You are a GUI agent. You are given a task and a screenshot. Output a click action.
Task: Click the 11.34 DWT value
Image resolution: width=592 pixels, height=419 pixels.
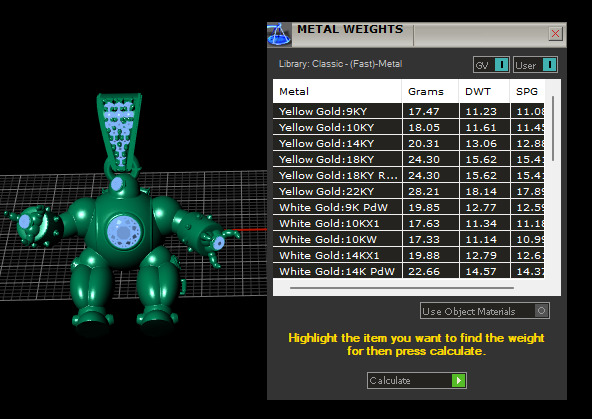coord(481,223)
